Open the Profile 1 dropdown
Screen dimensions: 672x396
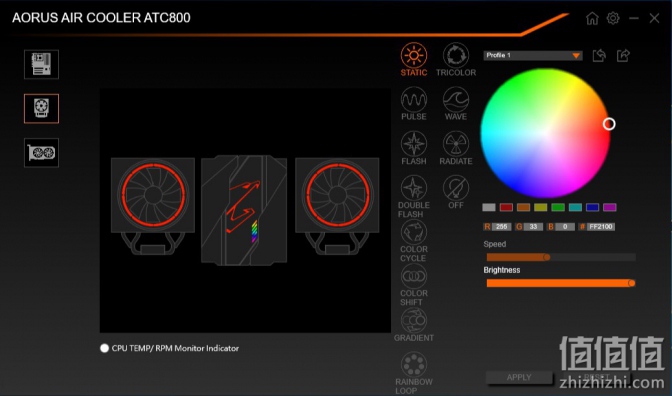pos(533,55)
